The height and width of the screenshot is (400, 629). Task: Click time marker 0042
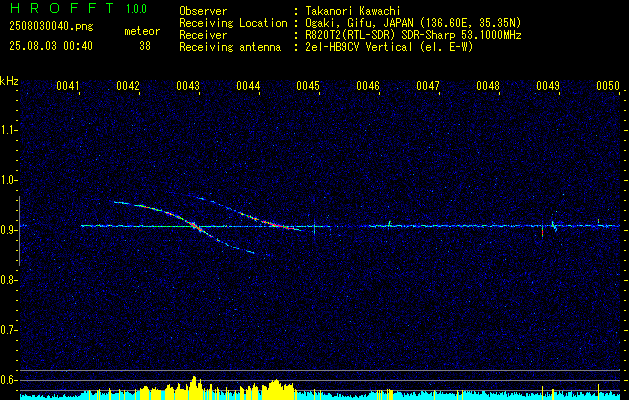pyautogui.click(x=128, y=86)
